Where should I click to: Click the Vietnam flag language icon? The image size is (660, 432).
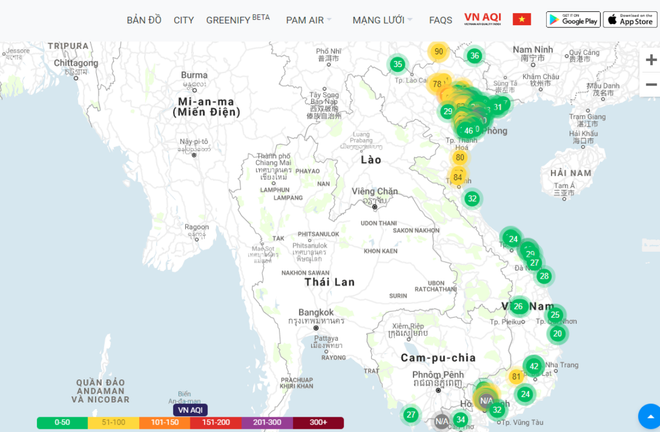(x=521, y=19)
